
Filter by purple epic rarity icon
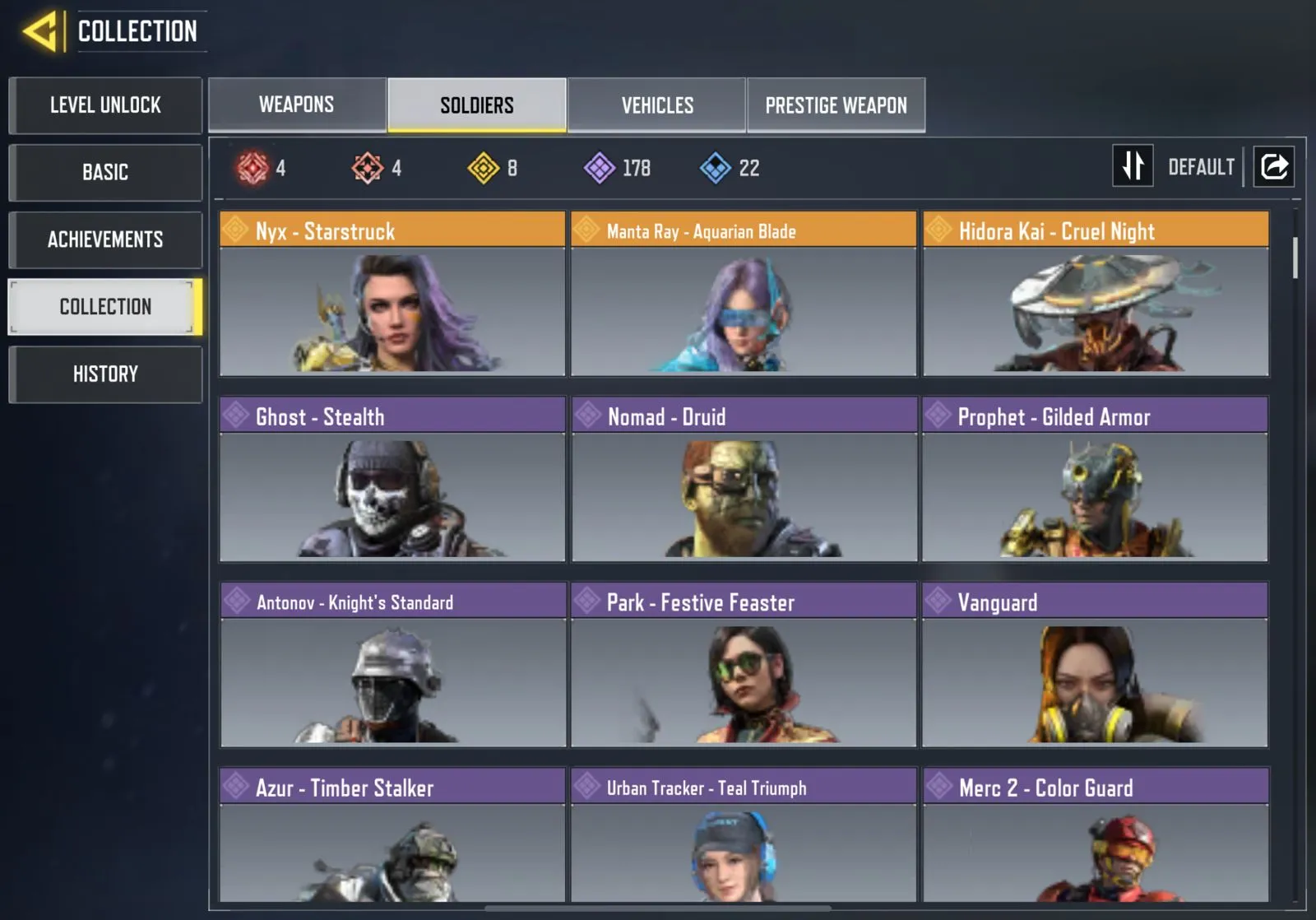[600, 168]
